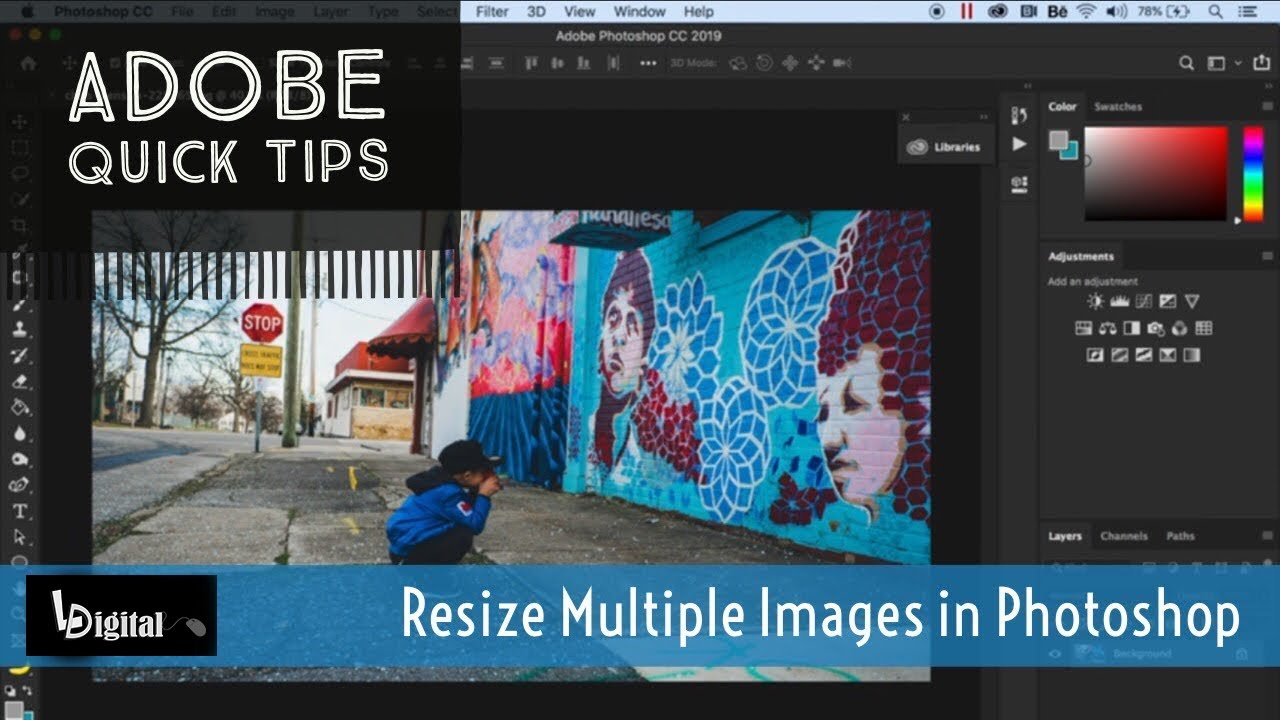Select the Eraser tool

coord(19,382)
